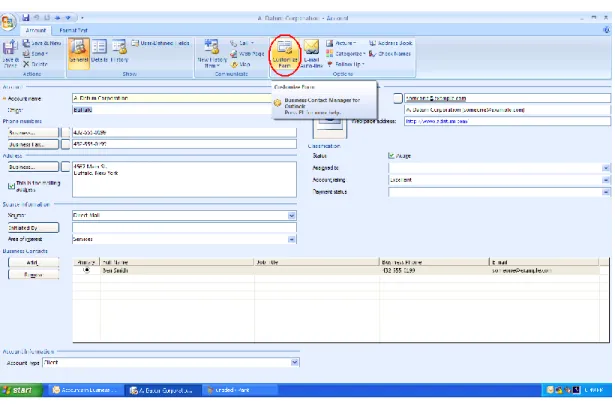The height and width of the screenshot is (404, 615).
Task: Switch to the Format Text ribbon tab
Action: pos(73,30)
